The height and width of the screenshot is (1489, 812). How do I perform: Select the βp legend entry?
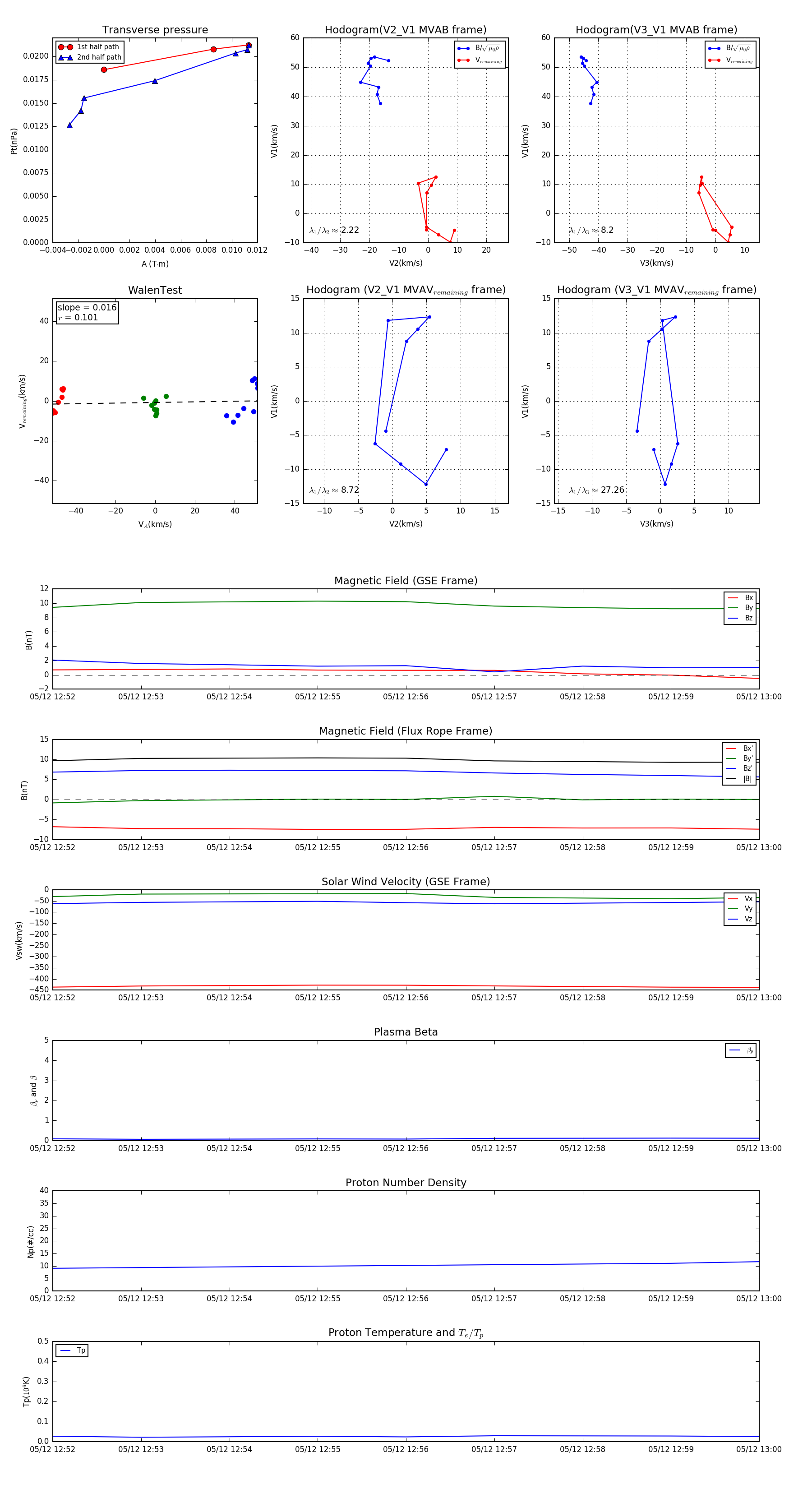741,1050
